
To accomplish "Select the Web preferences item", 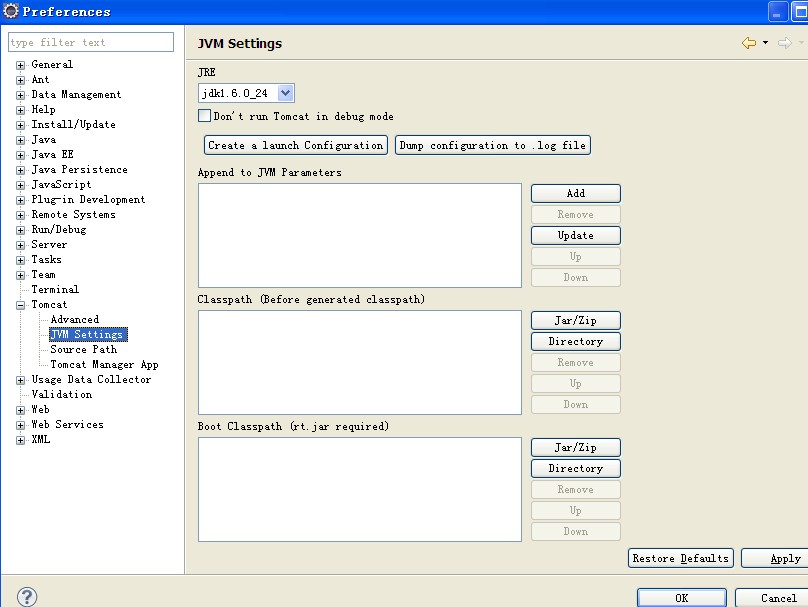I will pyautogui.click(x=40, y=410).
